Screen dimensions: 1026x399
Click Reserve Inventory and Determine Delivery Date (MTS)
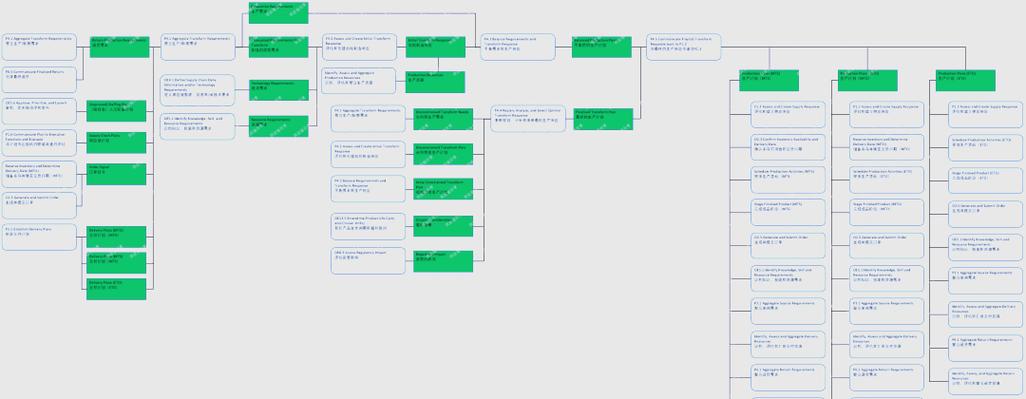39,174
